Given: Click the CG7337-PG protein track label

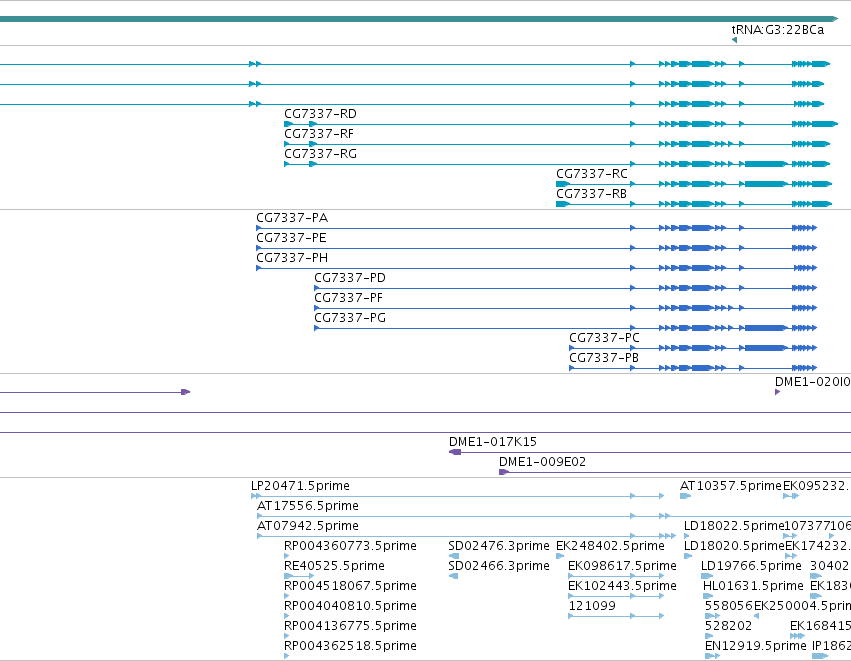Looking at the screenshot, I should tap(350, 318).
